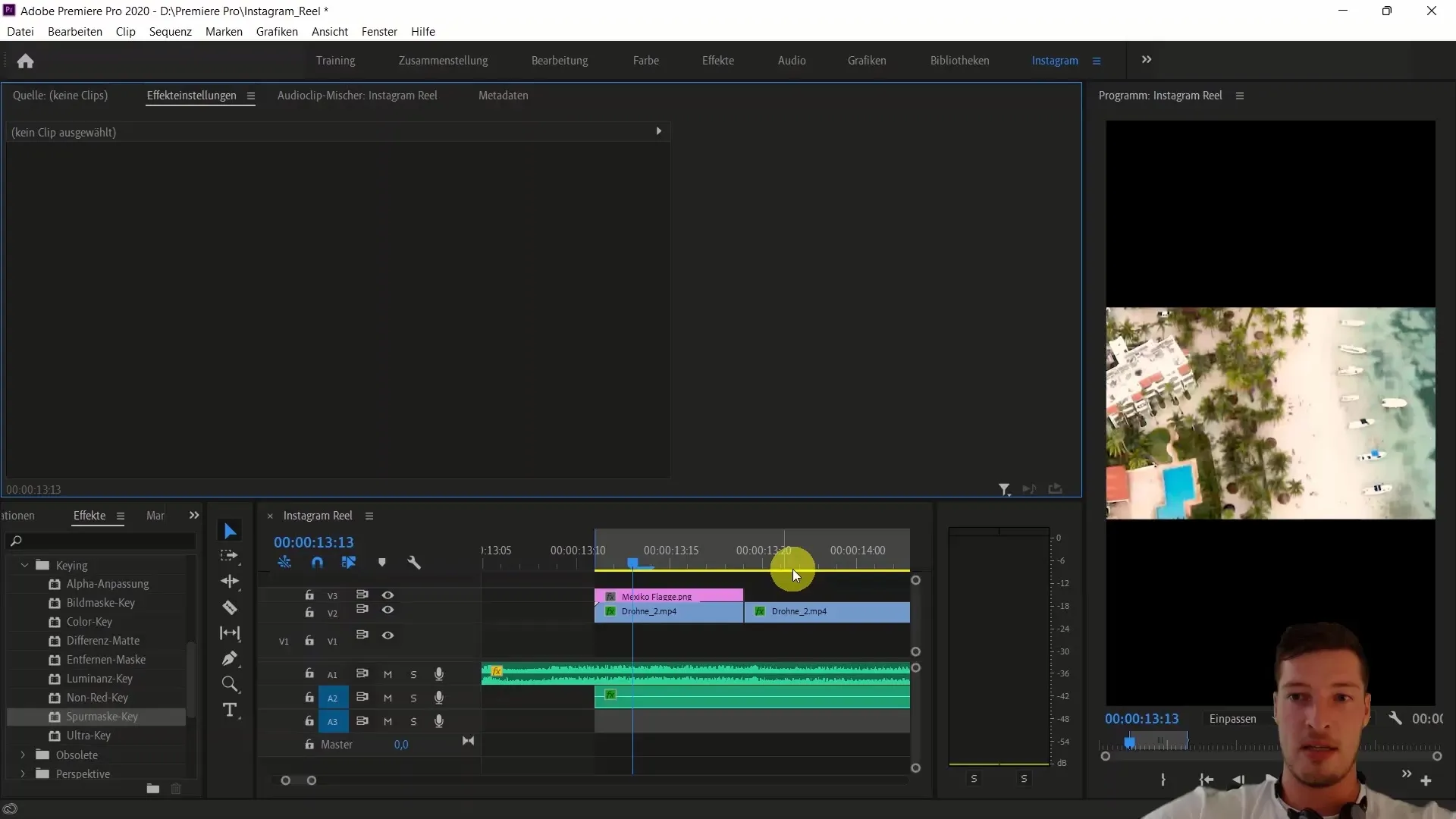Select the Zoom magnifier tool
The height and width of the screenshot is (819, 1456).
point(229,684)
